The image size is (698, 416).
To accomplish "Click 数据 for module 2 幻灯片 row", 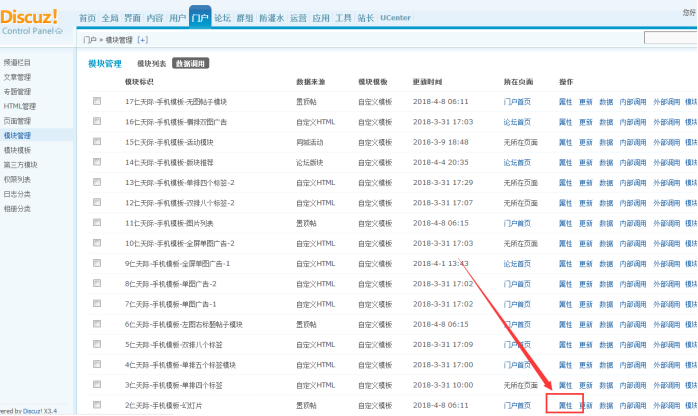I will (606, 406).
